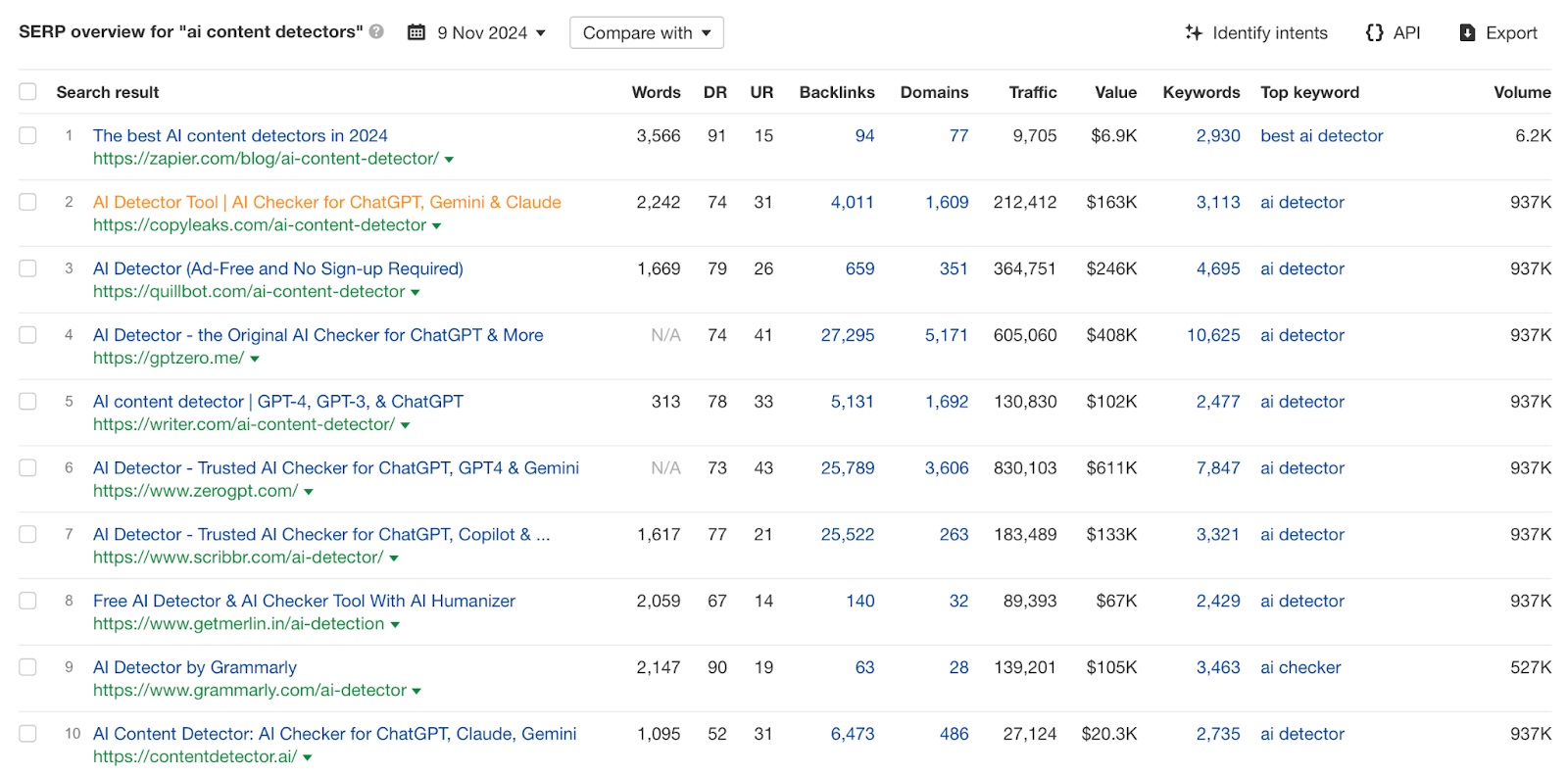Click keywords value 4,695 for quillbot.com
1568x776 pixels.
(x=1218, y=268)
